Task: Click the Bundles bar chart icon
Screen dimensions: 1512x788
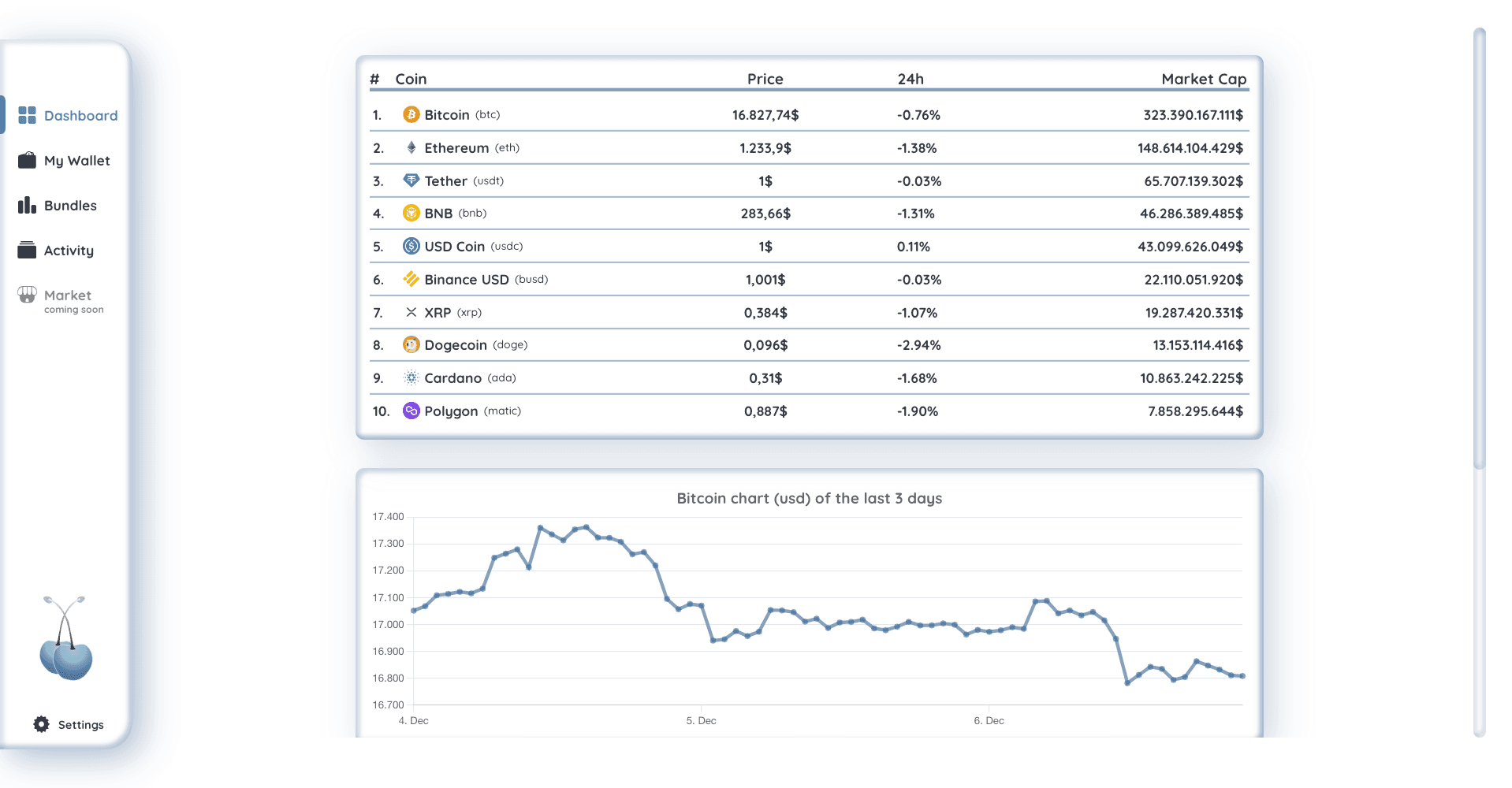Action: pyautogui.click(x=27, y=205)
